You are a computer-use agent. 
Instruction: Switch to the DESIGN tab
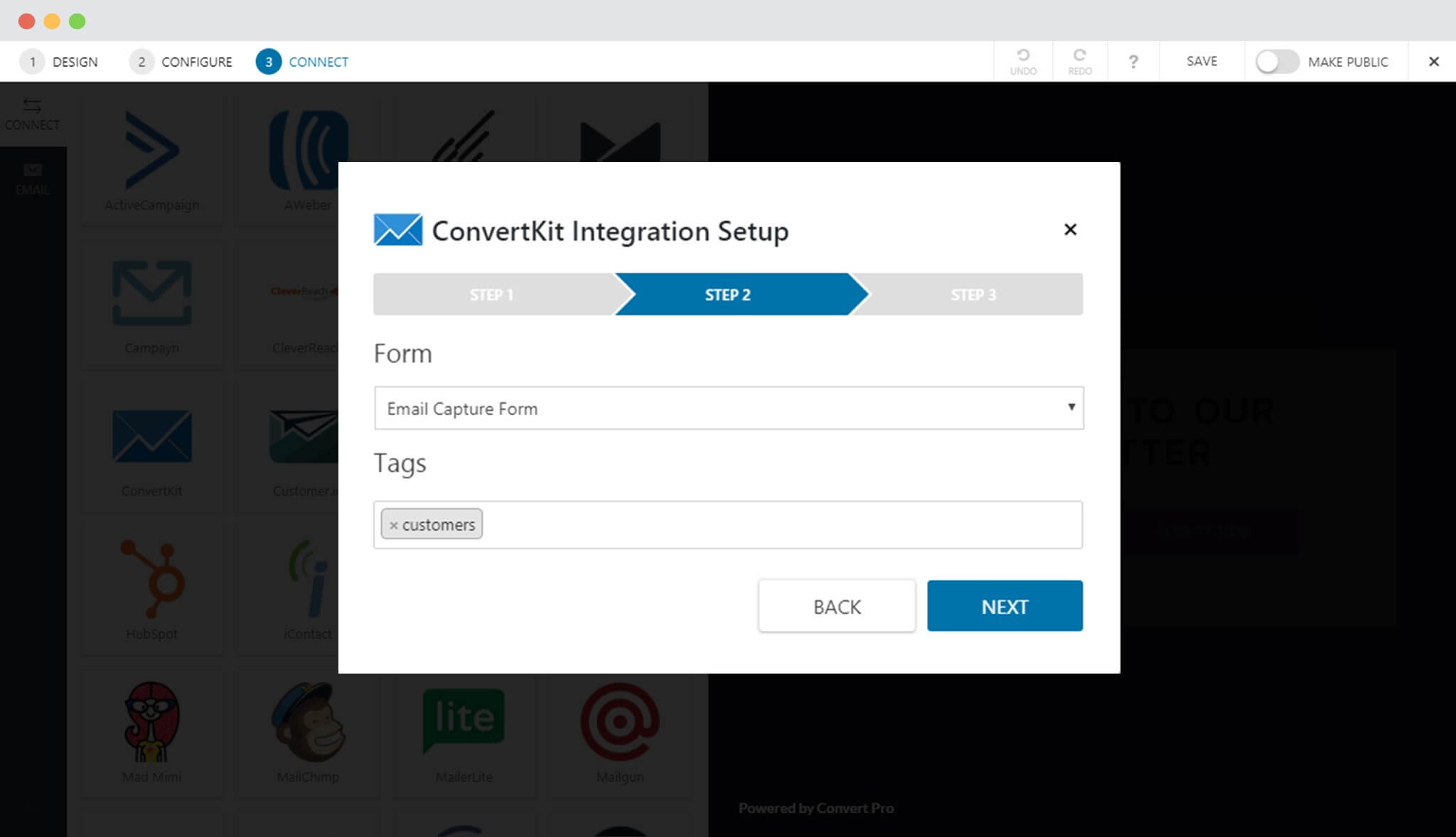[x=75, y=61]
